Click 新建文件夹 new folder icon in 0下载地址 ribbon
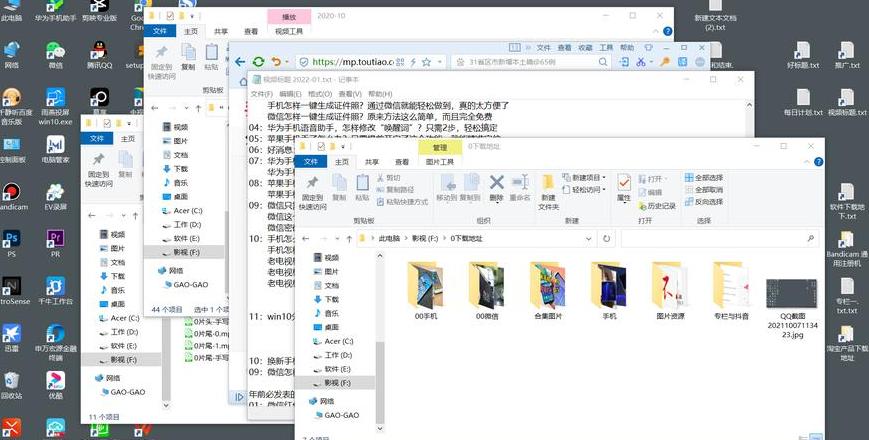869x440 pixels. point(548,182)
